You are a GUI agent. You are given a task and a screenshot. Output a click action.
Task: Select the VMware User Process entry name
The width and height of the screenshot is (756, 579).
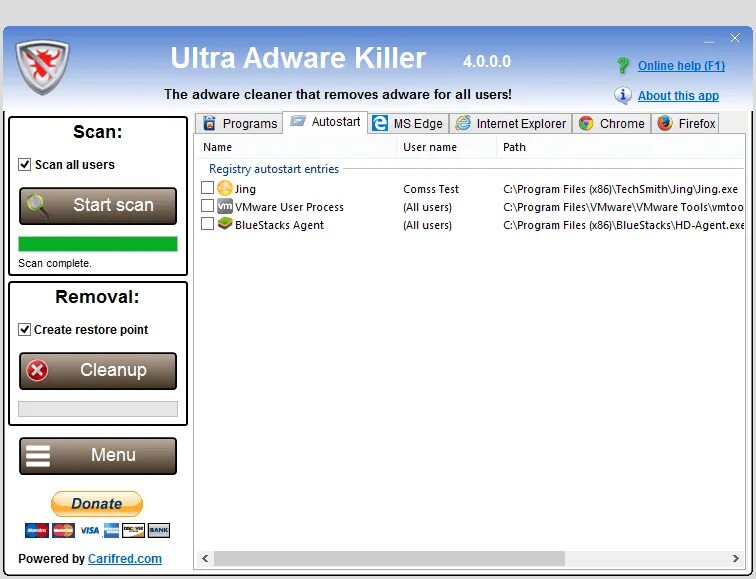pos(289,207)
